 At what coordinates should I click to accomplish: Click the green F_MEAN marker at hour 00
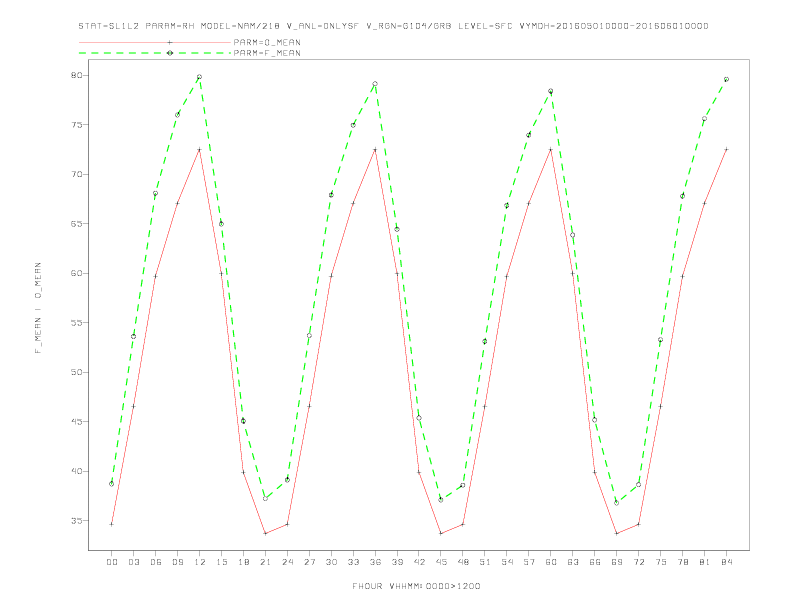pyautogui.click(x=112, y=484)
